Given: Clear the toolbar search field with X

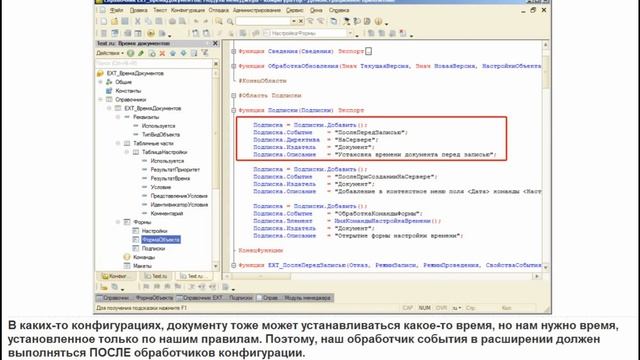Looking at the screenshot, I should point(301,21).
